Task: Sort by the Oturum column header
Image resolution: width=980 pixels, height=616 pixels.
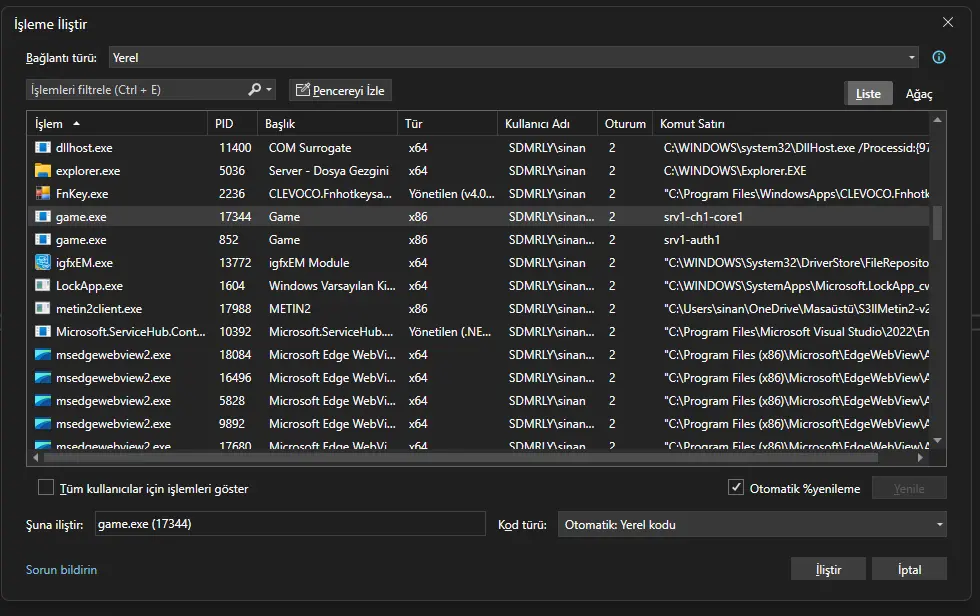Action: [x=625, y=124]
